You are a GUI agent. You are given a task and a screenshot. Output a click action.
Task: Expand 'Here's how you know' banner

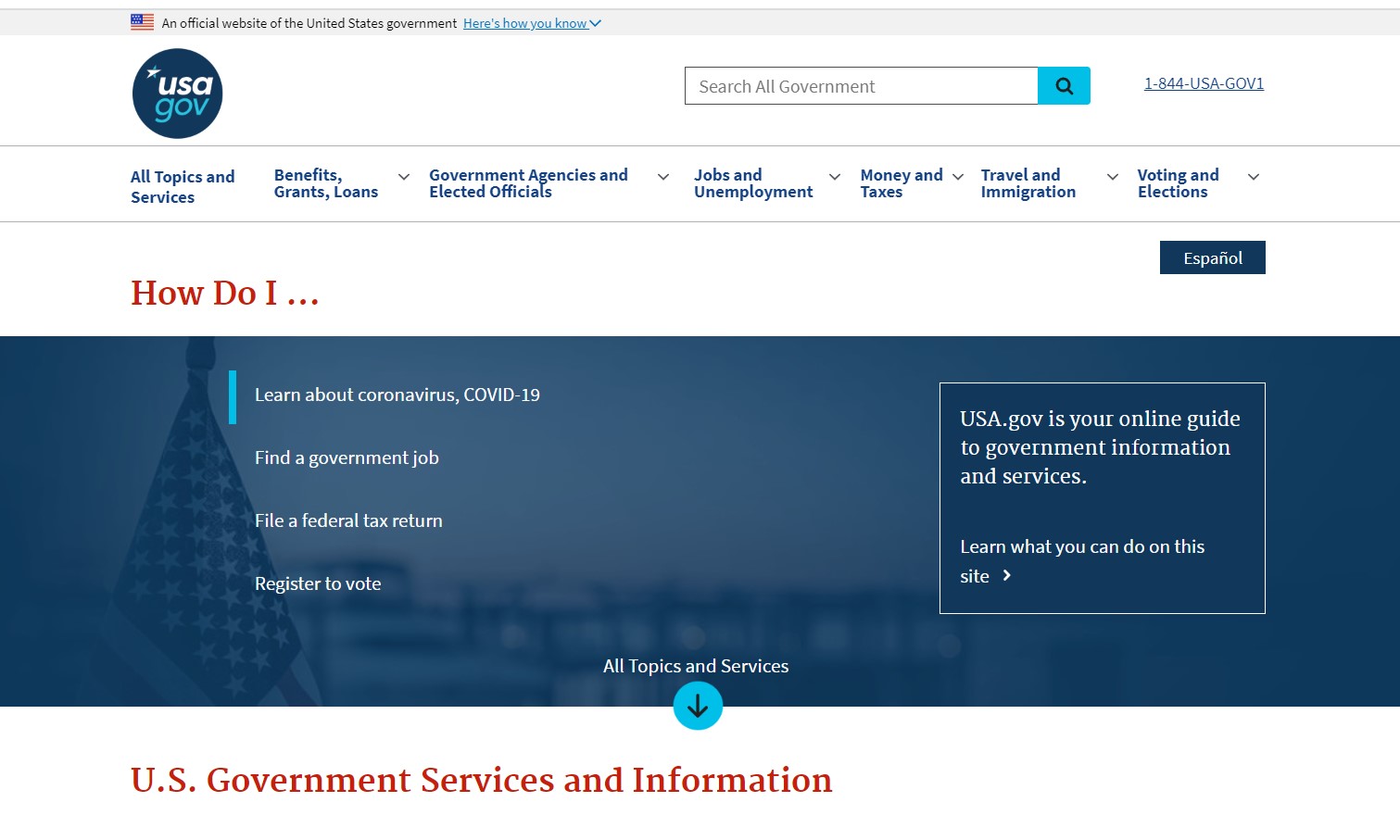click(532, 23)
